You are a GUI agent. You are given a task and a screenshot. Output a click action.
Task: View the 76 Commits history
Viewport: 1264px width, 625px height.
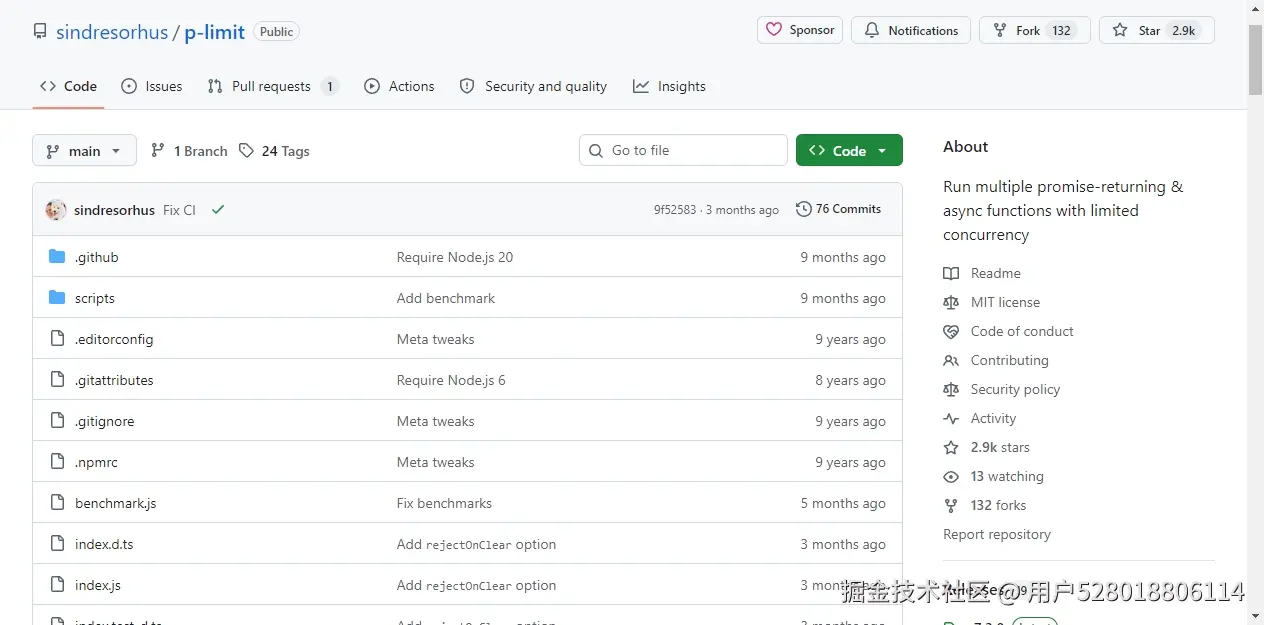(x=839, y=209)
